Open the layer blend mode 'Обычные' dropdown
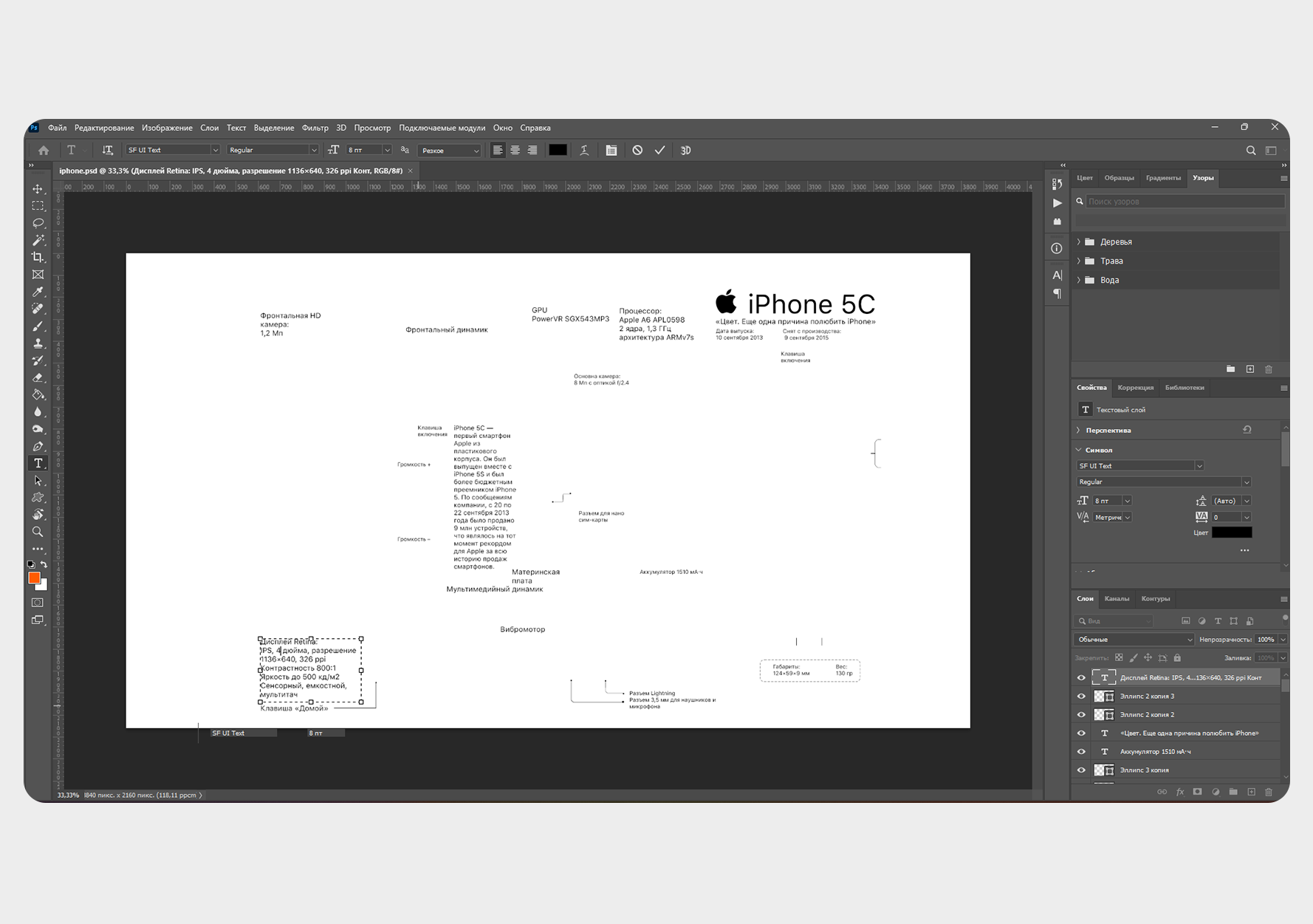The image size is (1313, 924). [1134, 640]
